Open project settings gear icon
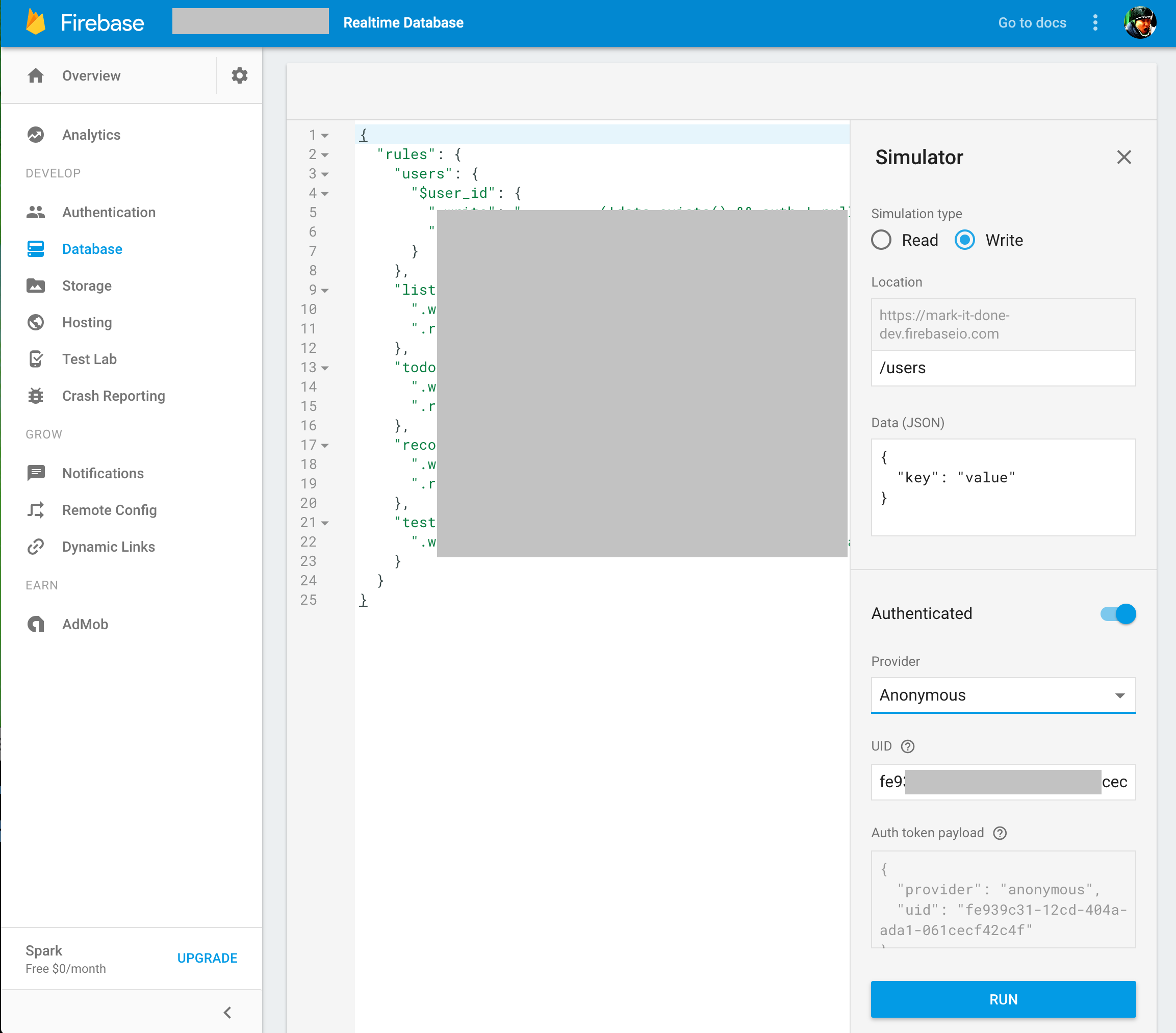Screen dimensions: 1176x1033 pyautogui.click(x=239, y=75)
